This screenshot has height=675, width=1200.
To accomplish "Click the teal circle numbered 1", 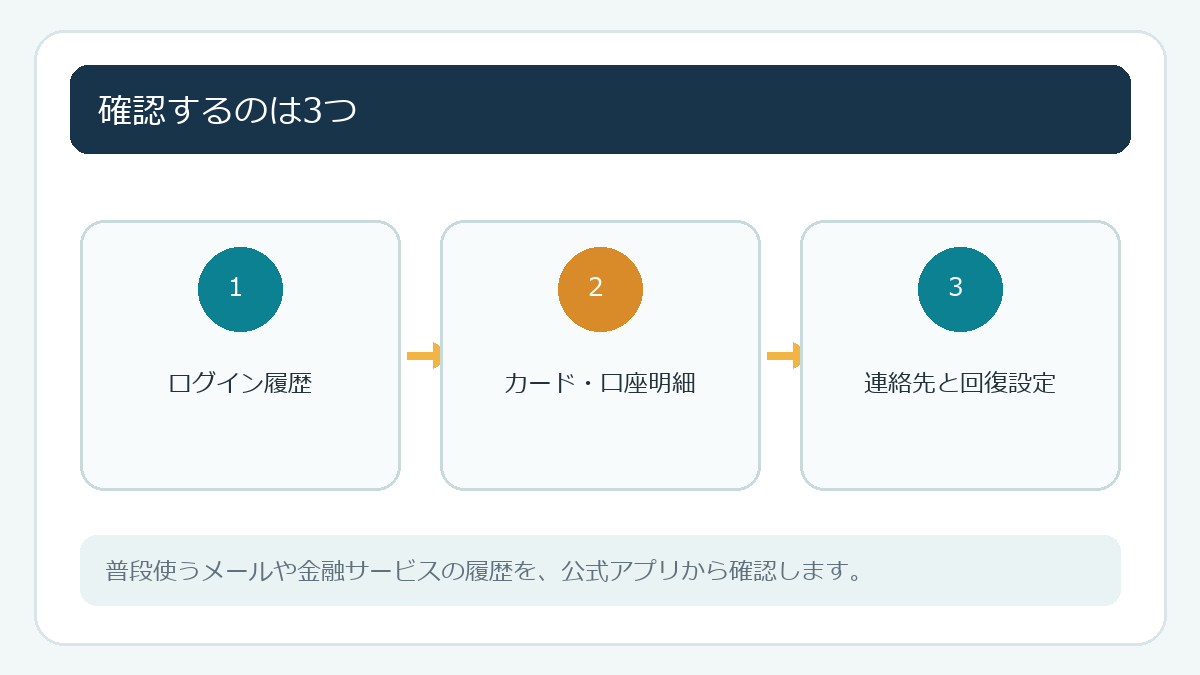I will (x=240, y=289).
